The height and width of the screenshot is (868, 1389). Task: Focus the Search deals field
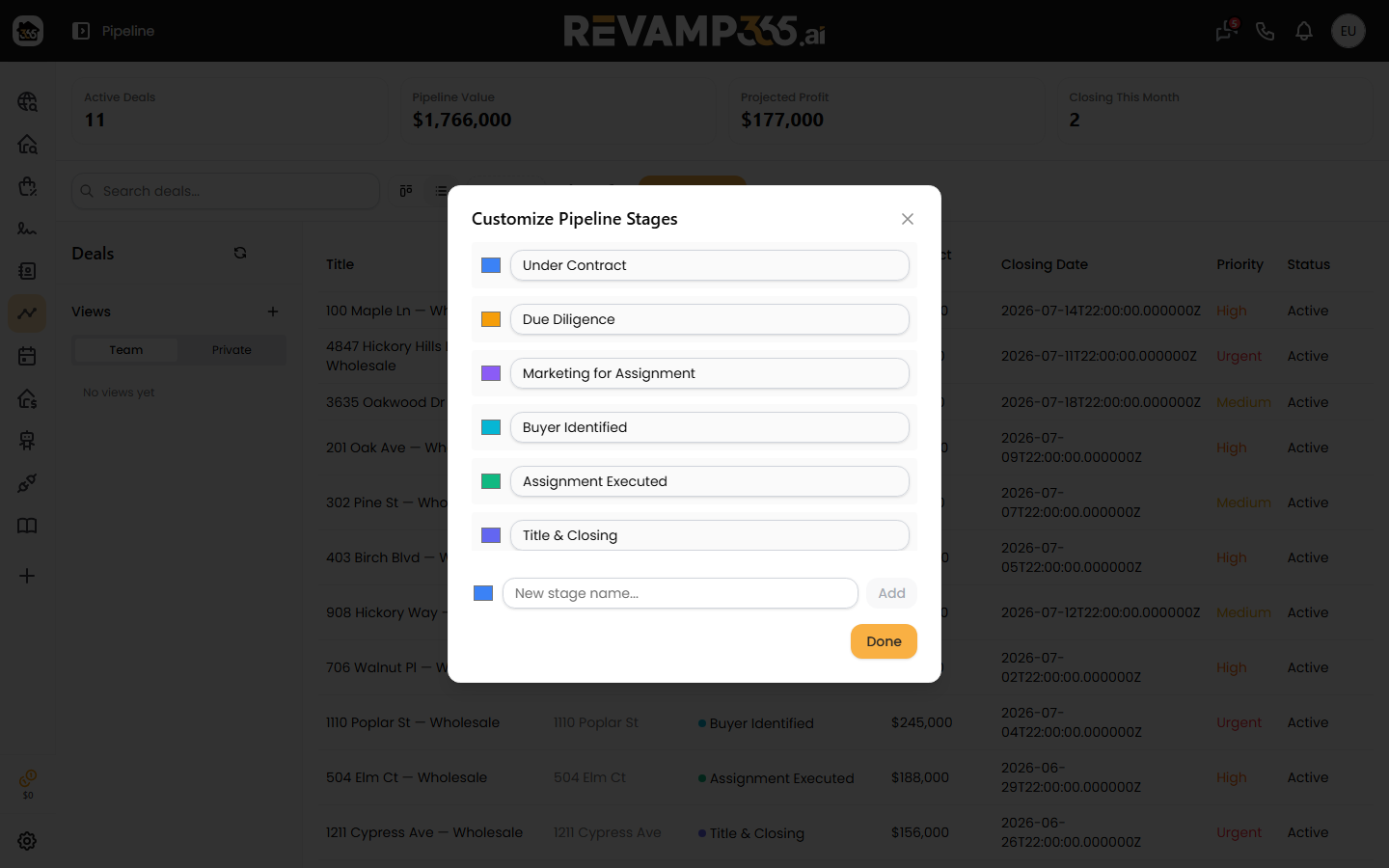click(226, 191)
